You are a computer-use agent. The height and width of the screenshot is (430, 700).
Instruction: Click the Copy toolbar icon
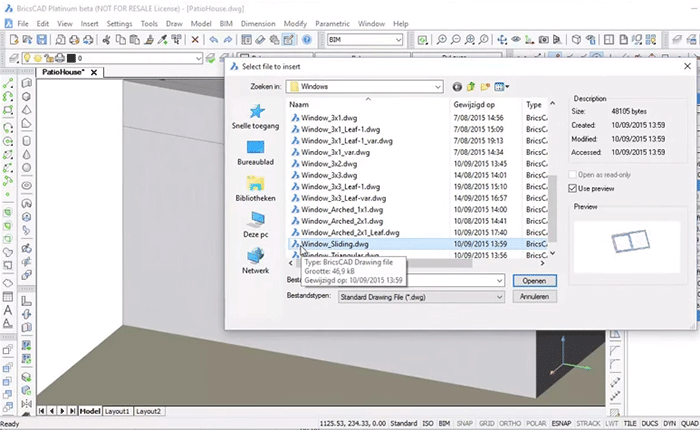tap(121, 40)
